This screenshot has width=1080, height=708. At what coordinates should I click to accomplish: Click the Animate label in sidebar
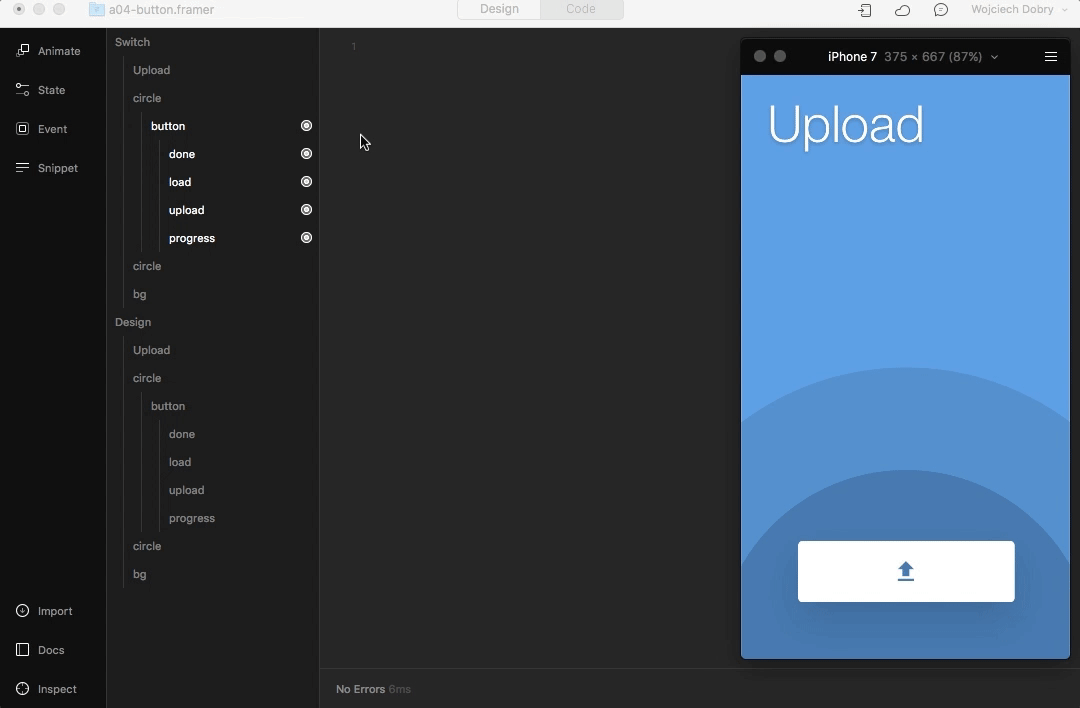pyautogui.click(x=59, y=51)
